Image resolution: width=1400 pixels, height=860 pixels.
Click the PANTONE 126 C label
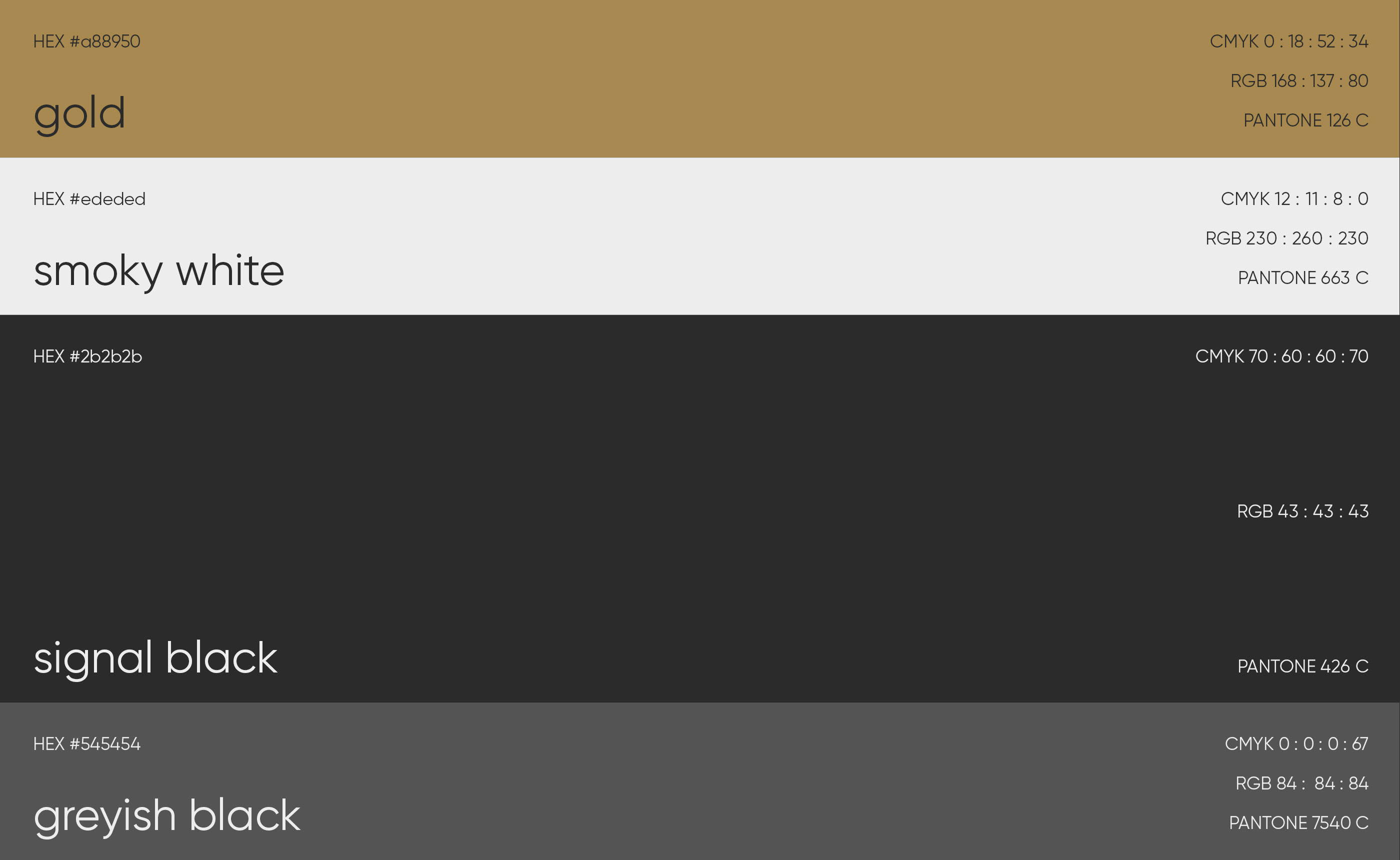[1305, 120]
